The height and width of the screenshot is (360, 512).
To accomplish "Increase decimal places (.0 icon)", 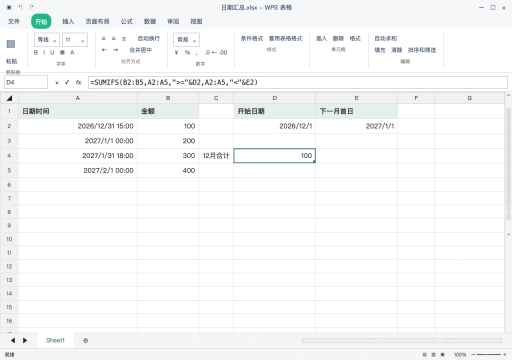I will click(x=208, y=52).
